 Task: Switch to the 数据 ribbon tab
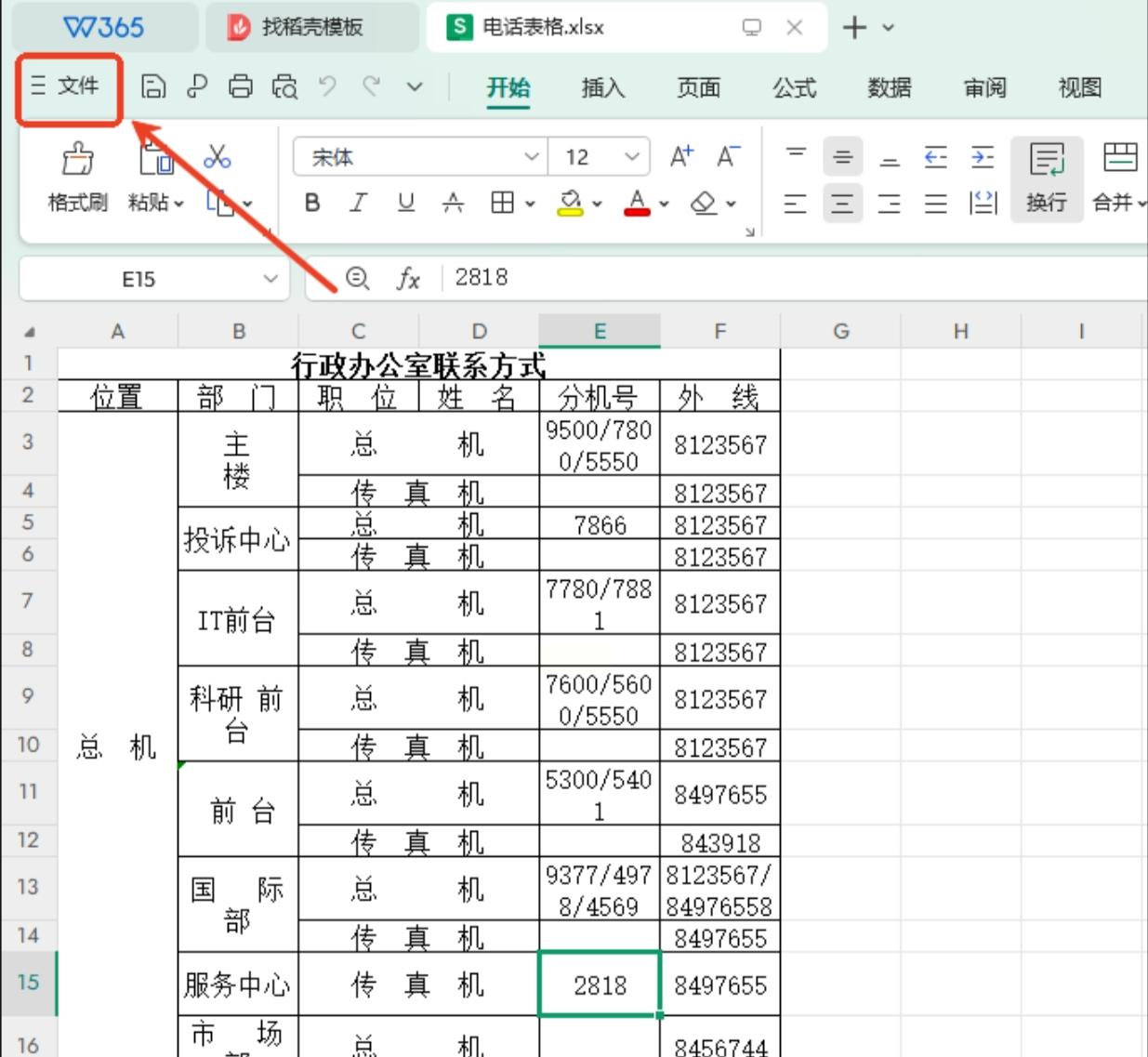coord(890,87)
